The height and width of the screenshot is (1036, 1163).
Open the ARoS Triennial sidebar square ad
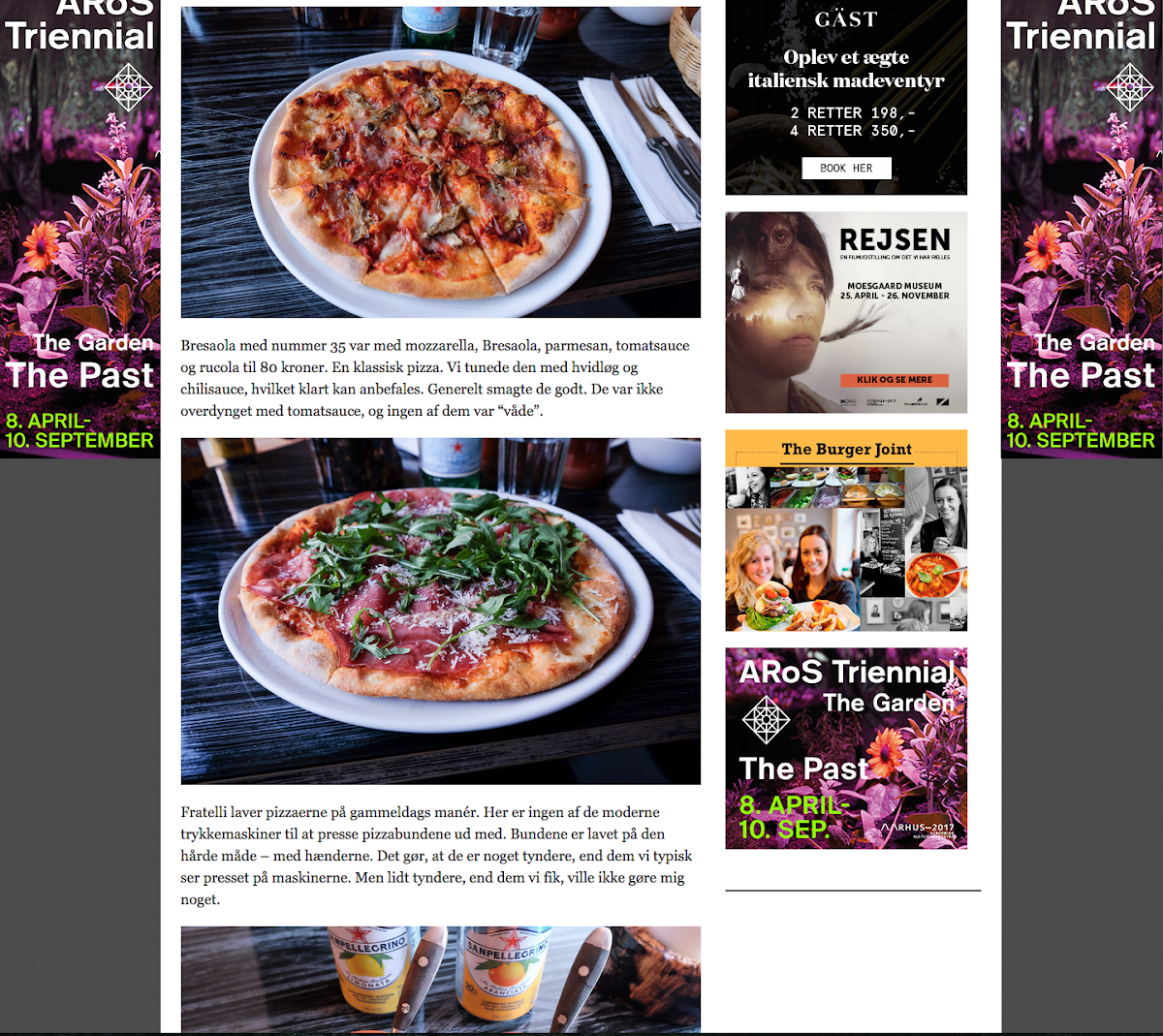tap(846, 749)
